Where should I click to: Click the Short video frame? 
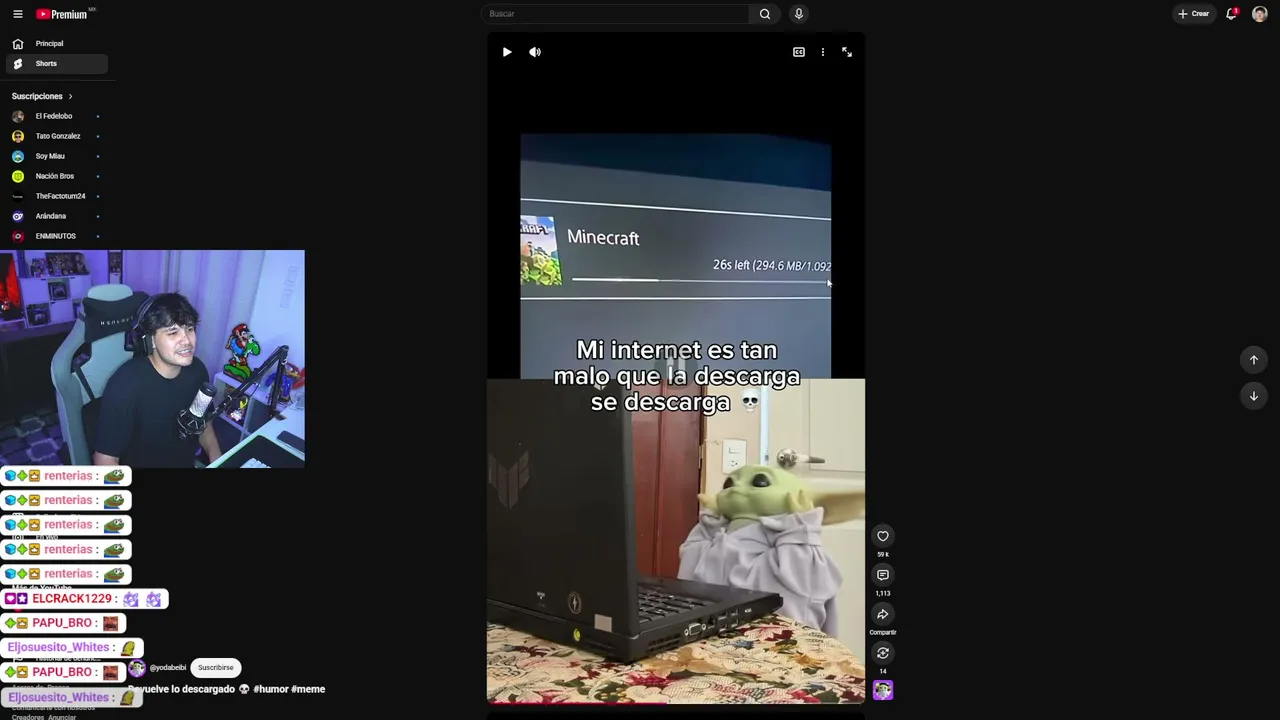676,368
